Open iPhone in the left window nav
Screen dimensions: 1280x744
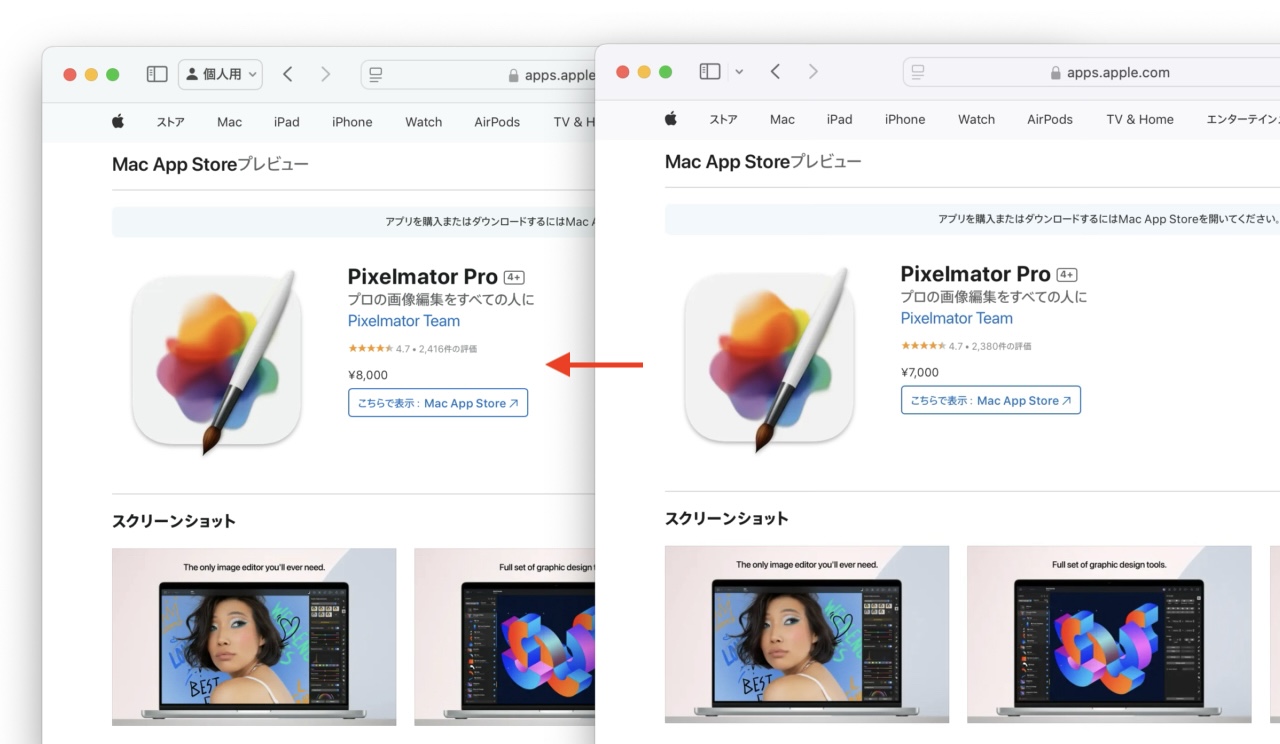tap(352, 122)
